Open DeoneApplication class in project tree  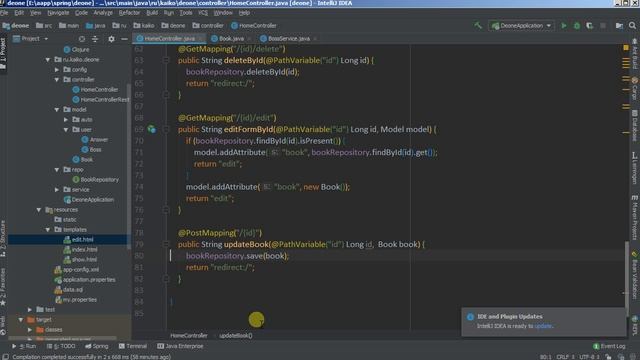click(x=89, y=199)
